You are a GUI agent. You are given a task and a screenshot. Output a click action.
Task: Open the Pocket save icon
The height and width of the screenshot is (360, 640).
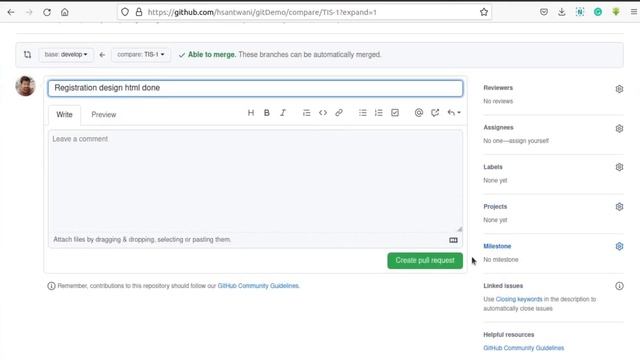pos(544,12)
